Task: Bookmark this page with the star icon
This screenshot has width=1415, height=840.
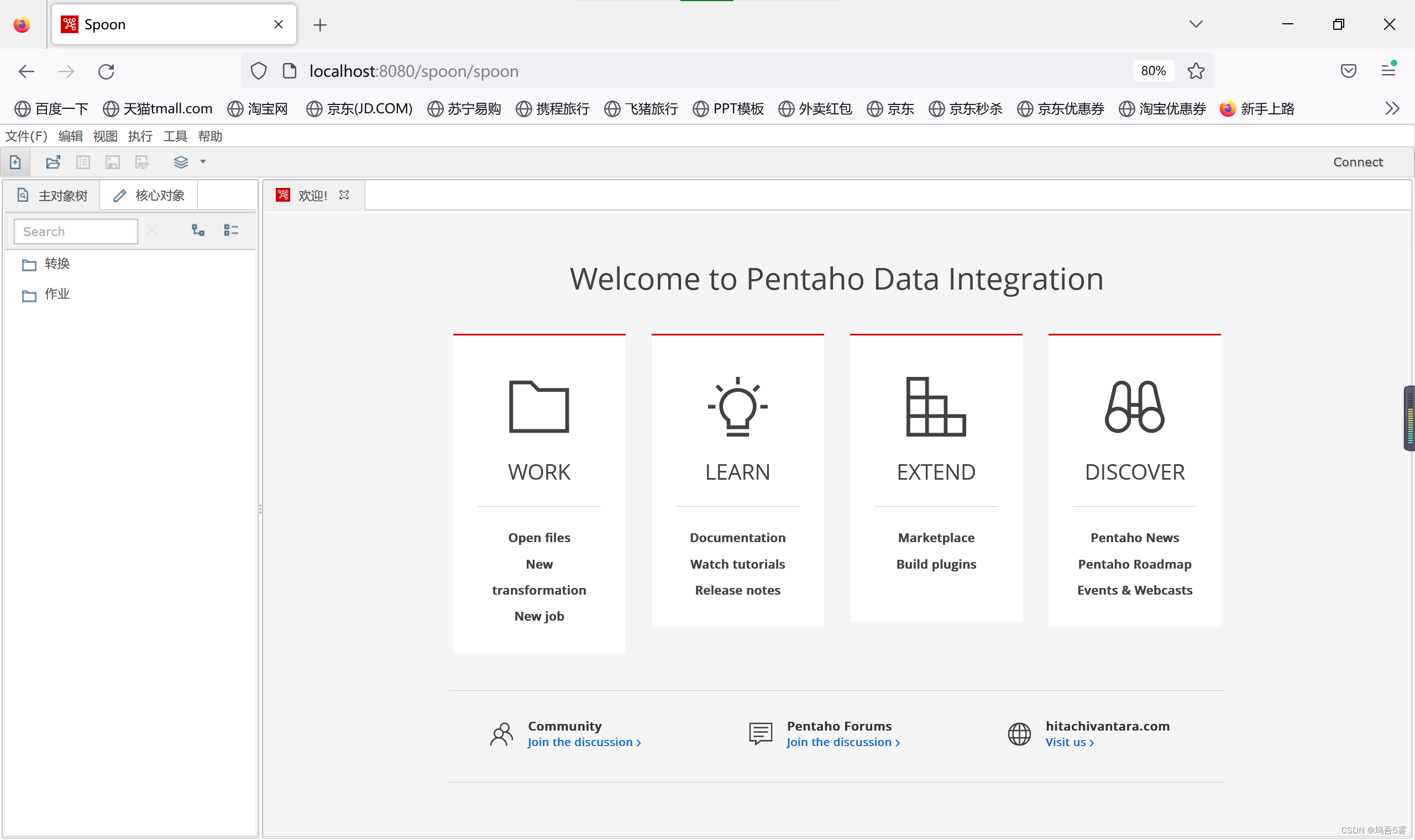Action: [x=1196, y=71]
